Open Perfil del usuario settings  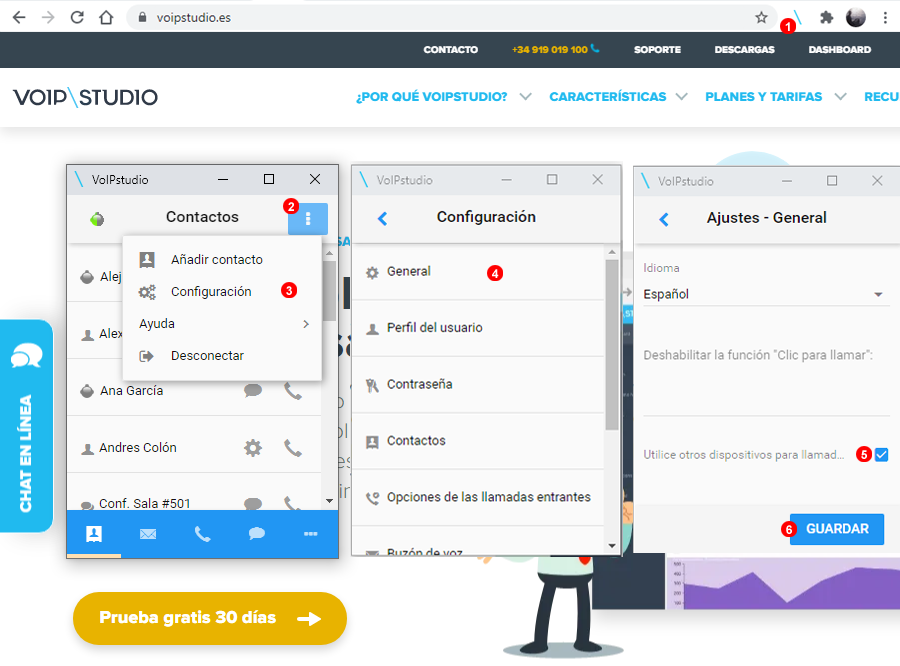[x=478, y=328]
